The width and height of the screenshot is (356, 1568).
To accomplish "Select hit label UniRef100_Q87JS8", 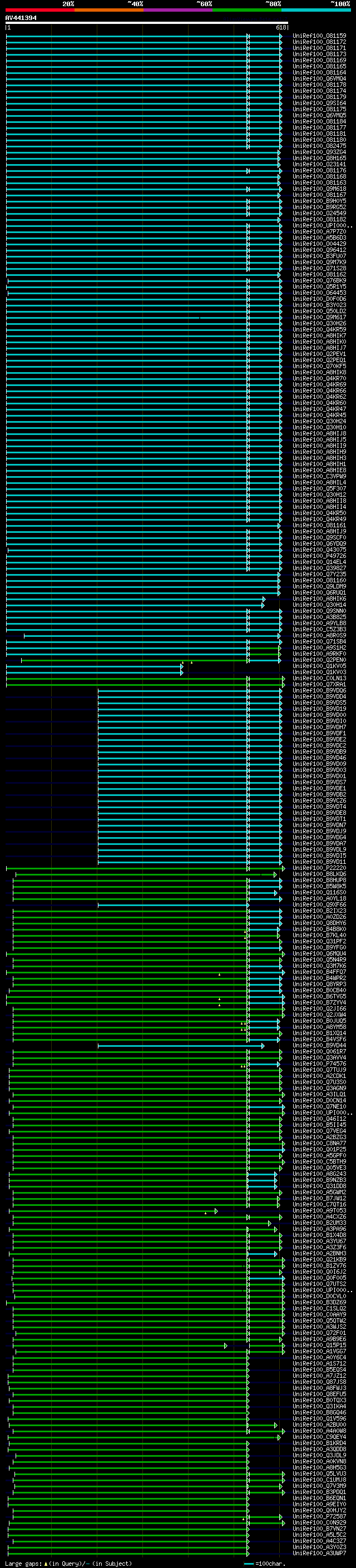I will [x=319, y=1382].
